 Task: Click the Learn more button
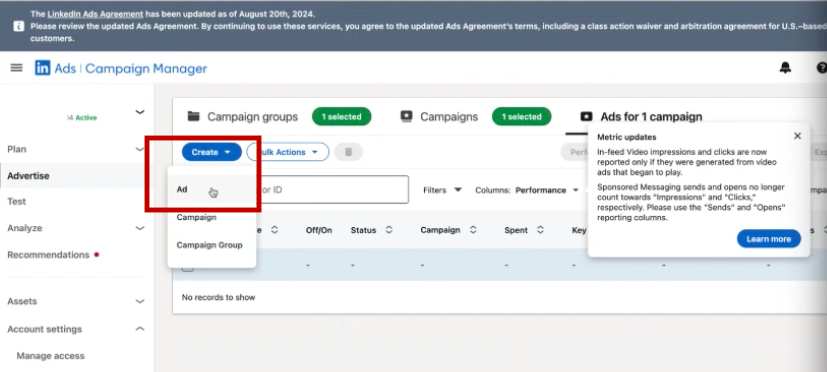coord(768,239)
